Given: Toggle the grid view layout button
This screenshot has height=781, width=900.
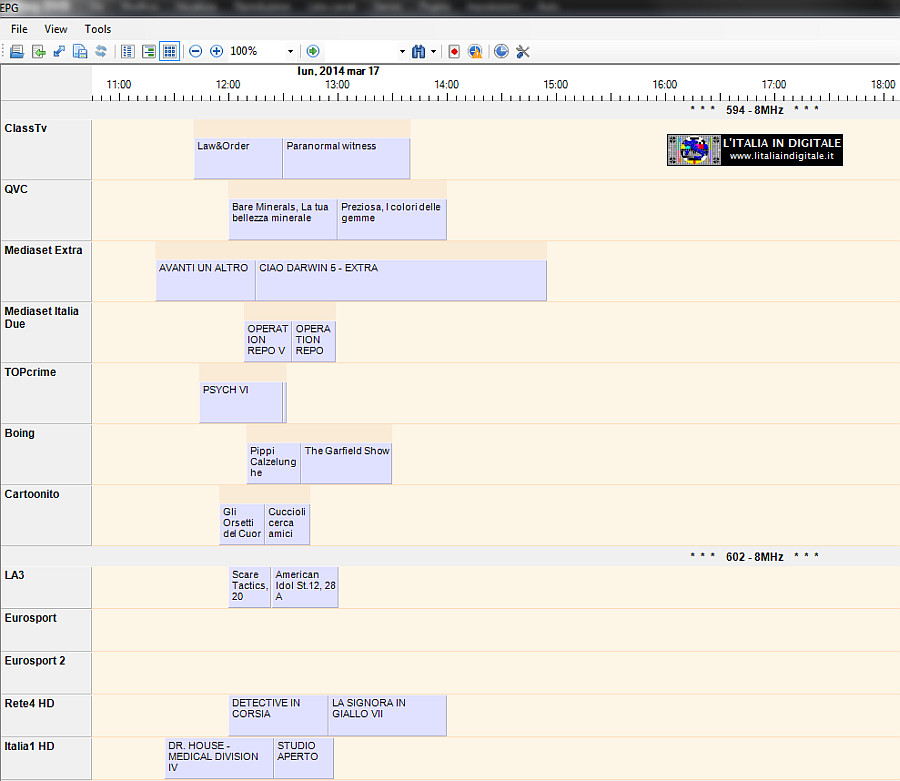Looking at the screenshot, I should (x=170, y=51).
